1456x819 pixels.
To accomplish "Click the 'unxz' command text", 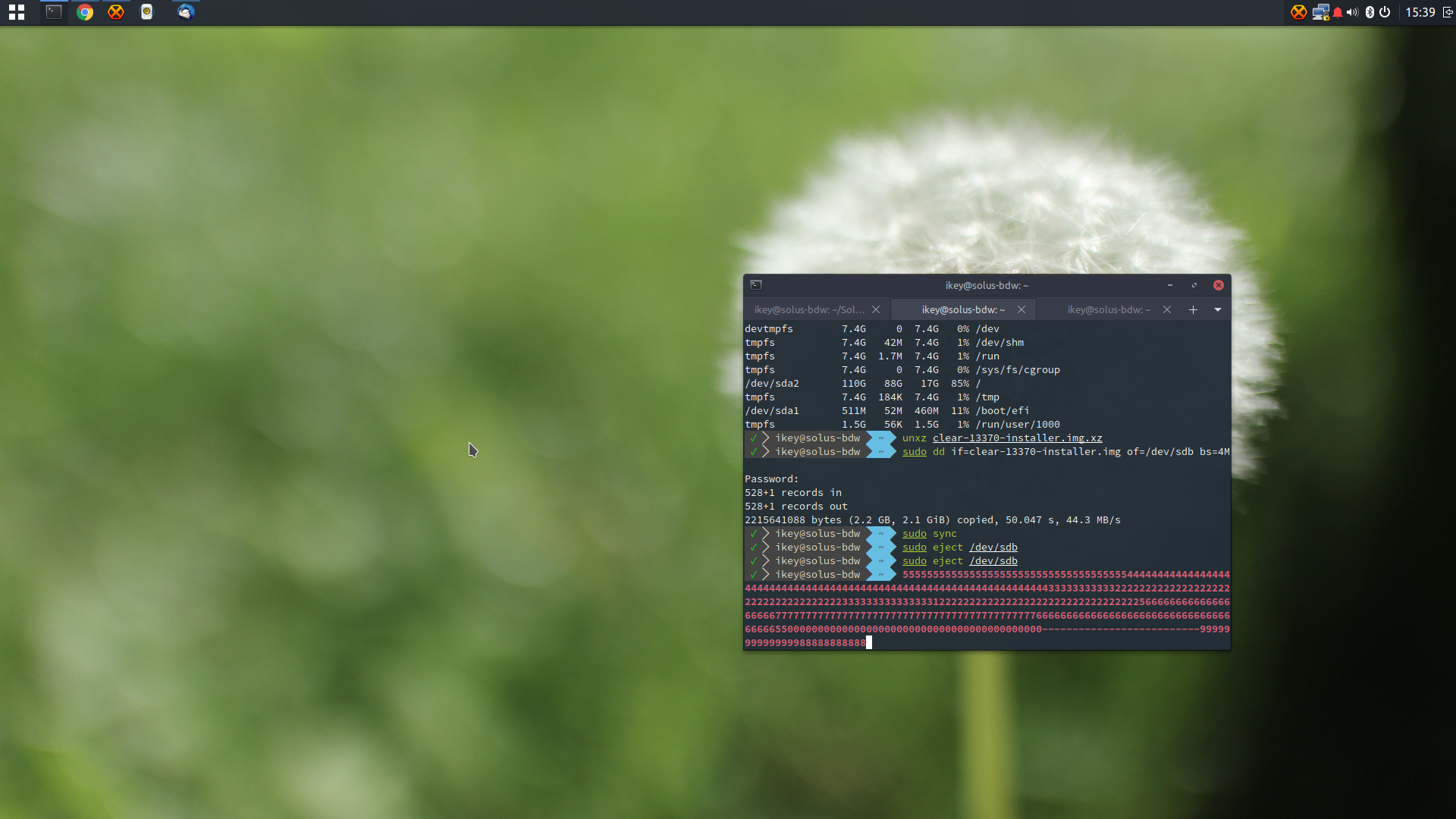I will tap(915, 438).
